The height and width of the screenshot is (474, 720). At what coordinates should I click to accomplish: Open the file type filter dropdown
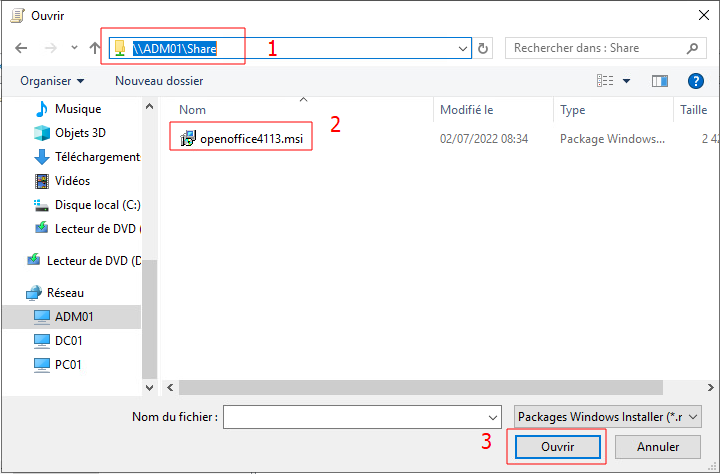pos(607,416)
